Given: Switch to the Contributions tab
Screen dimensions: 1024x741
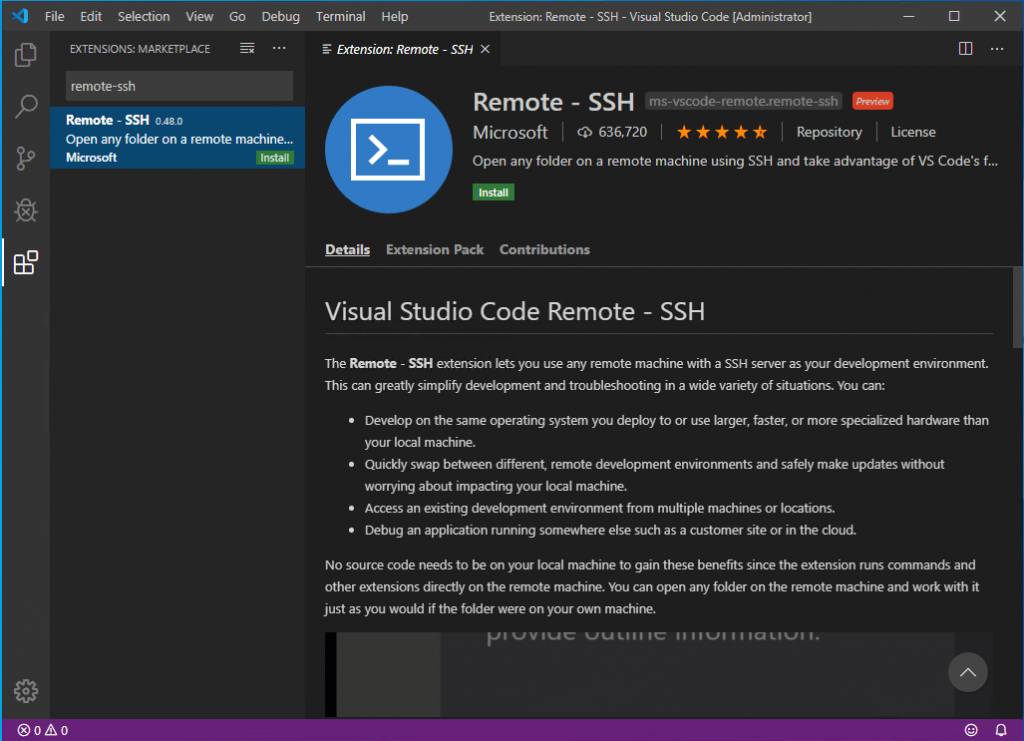Looking at the screenshot, I should (x=545, y=249).
